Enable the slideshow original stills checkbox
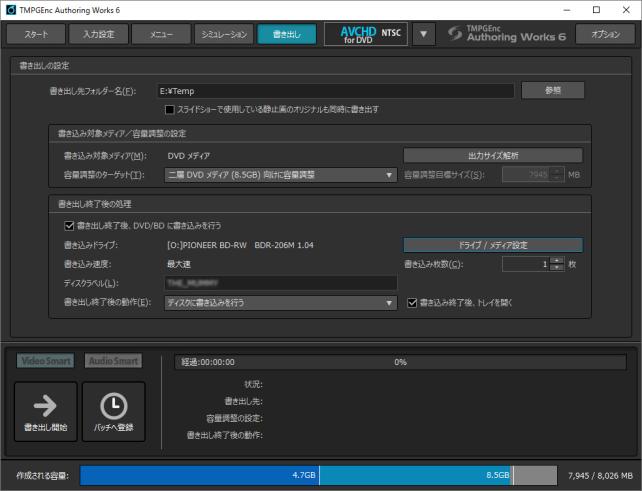642x491 pixels. coord(170,110)
